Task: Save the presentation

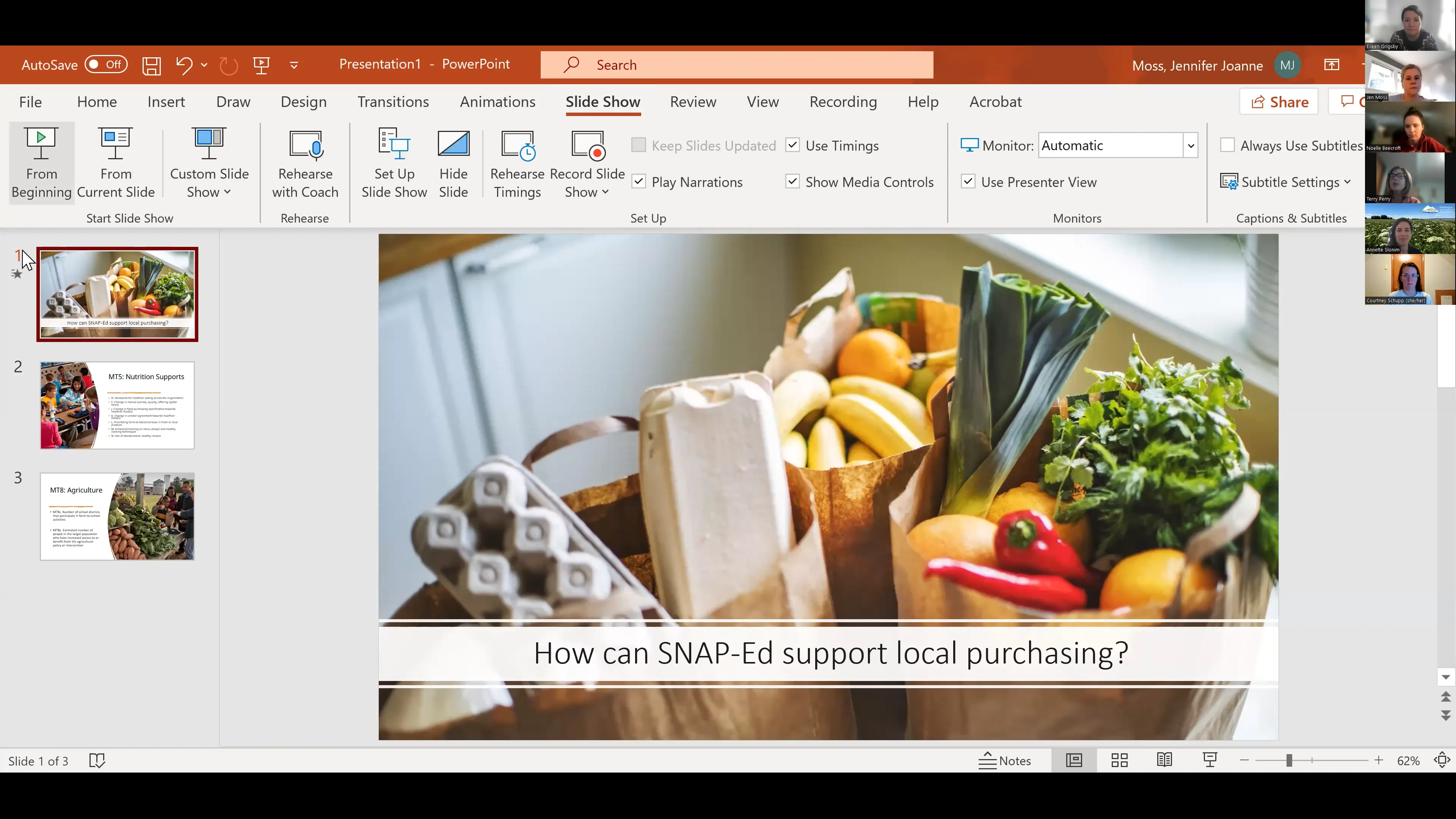Action: point(151,64)
